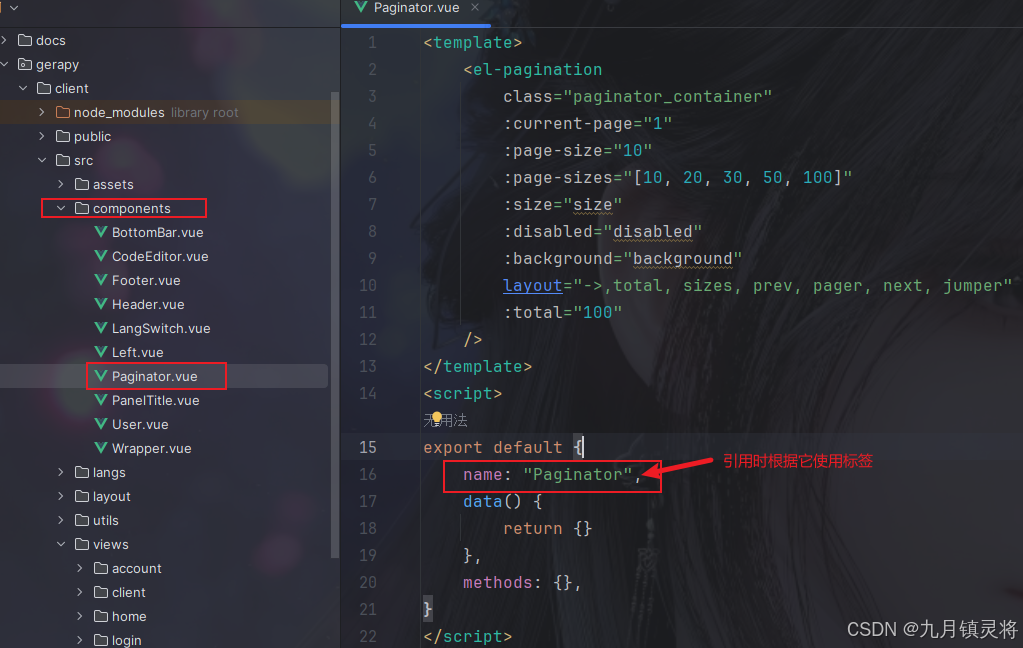
Task: Select Left.vue in the project tree
Action: tap(138, 352)
